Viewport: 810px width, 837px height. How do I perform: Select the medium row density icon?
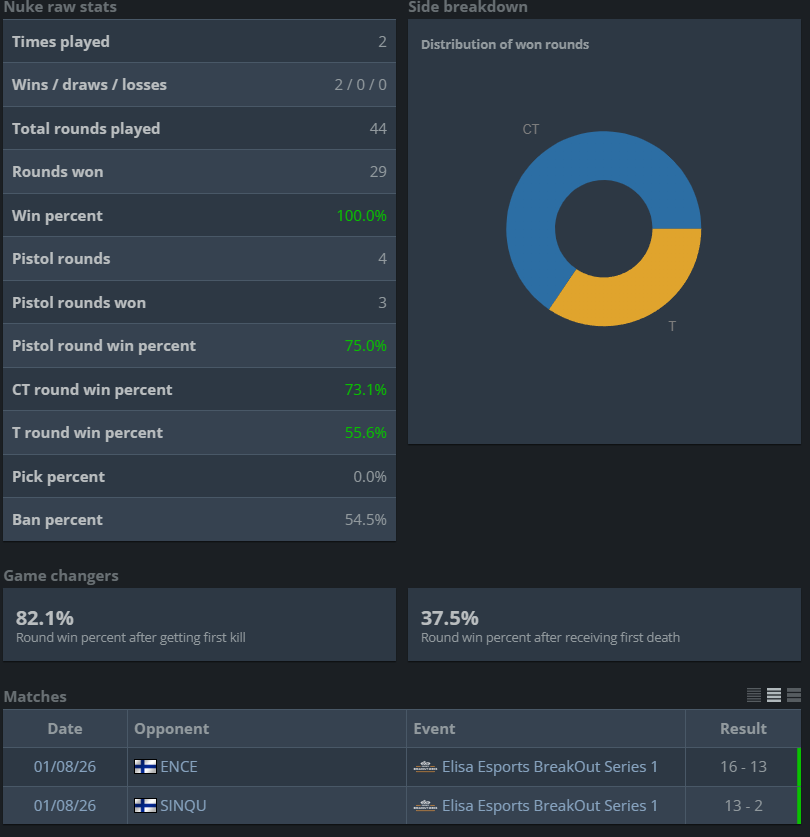pos(774,694)
